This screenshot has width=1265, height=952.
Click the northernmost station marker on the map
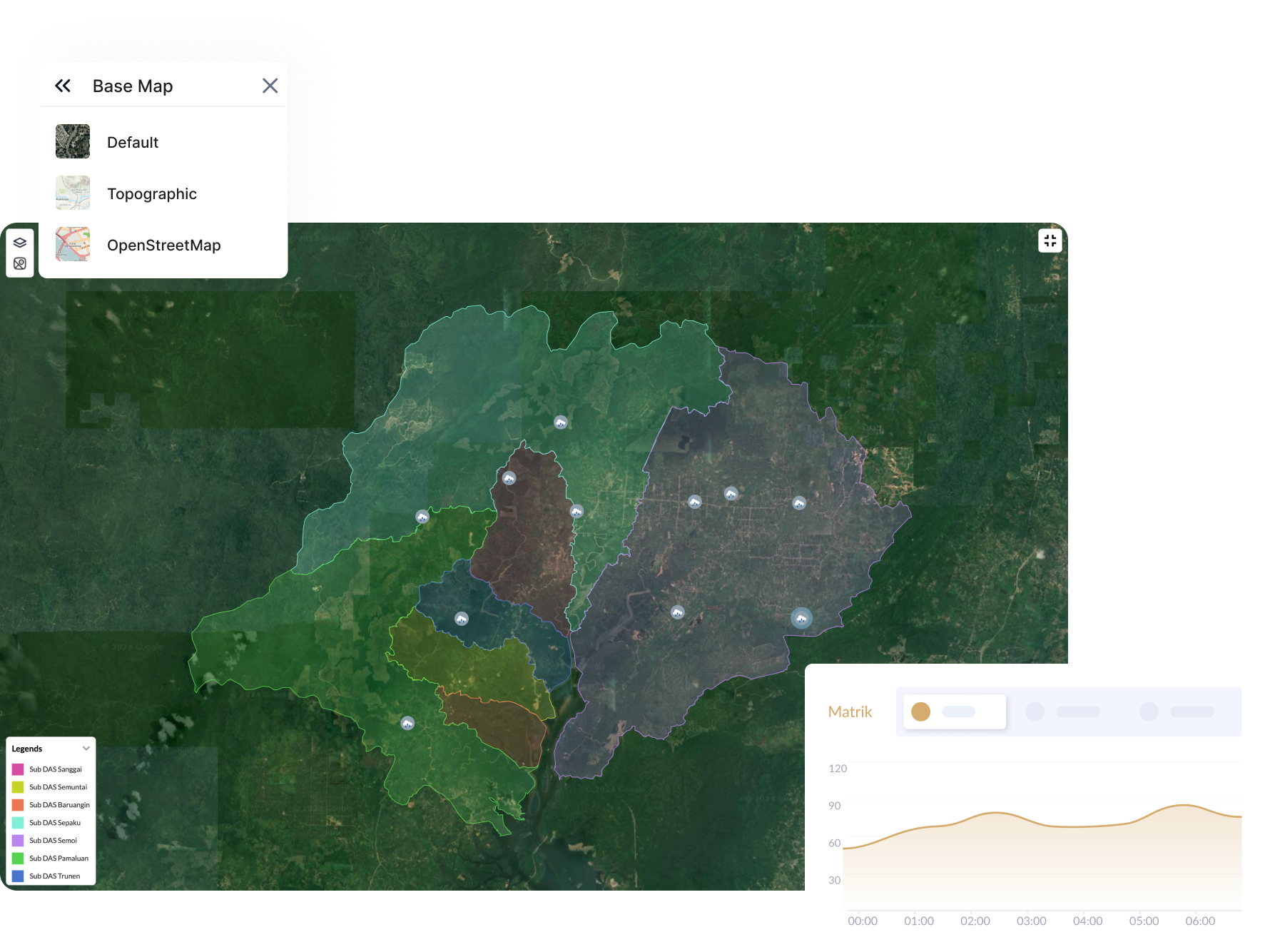[x=561, y=422]
